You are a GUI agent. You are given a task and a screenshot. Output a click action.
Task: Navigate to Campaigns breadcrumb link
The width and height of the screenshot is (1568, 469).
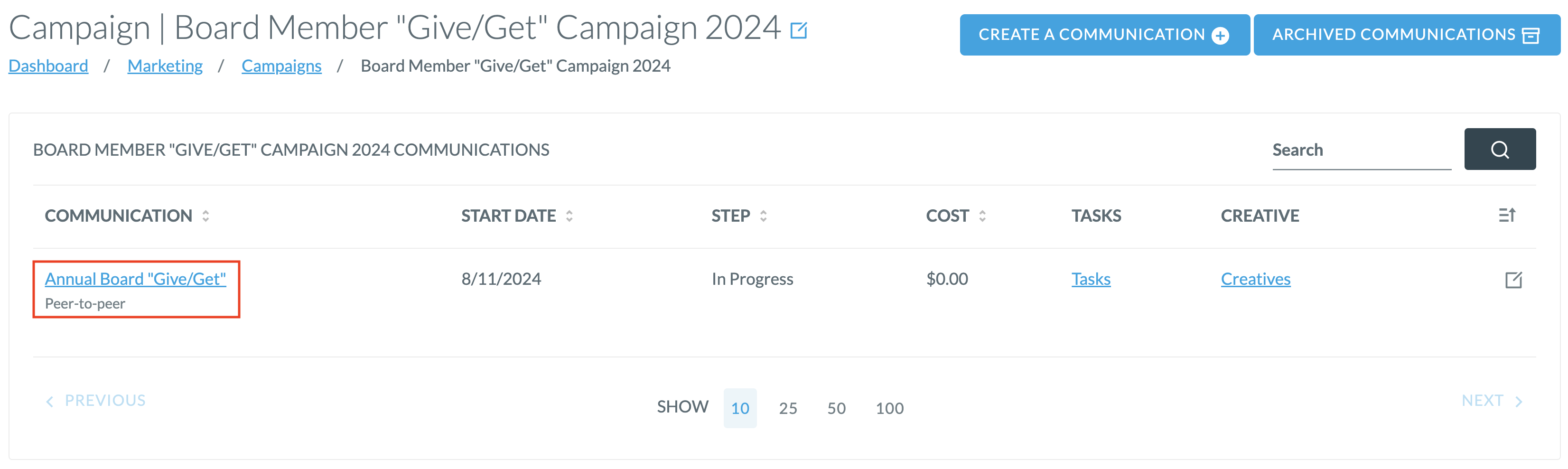pos(281,66)
